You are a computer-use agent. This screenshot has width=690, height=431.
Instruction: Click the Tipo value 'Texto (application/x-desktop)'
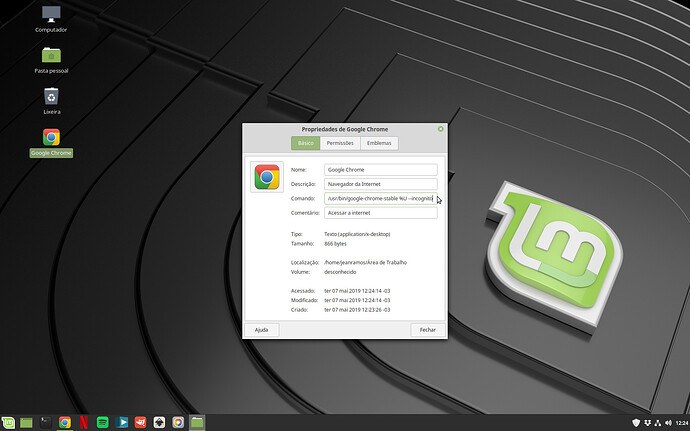tap(357, 234)
